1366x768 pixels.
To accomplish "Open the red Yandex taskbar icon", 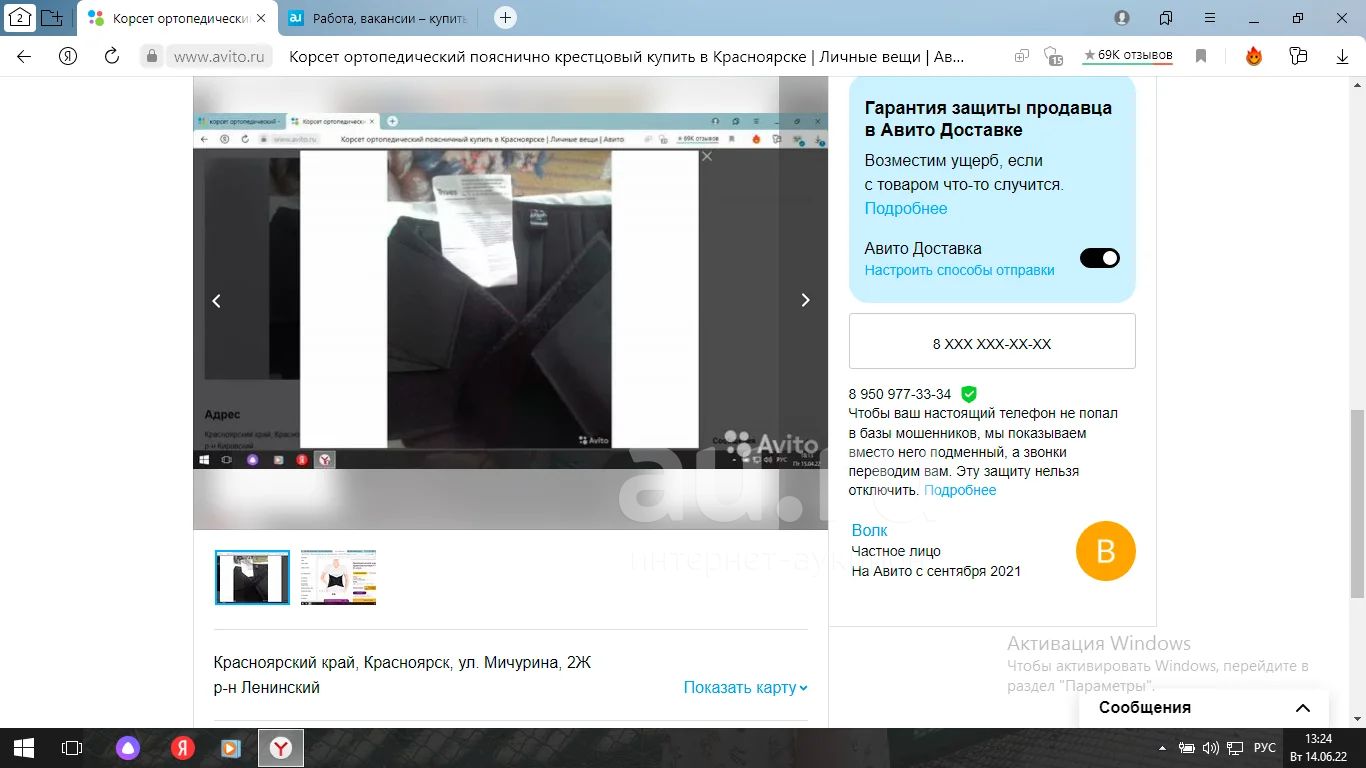I will coord(181,748).
